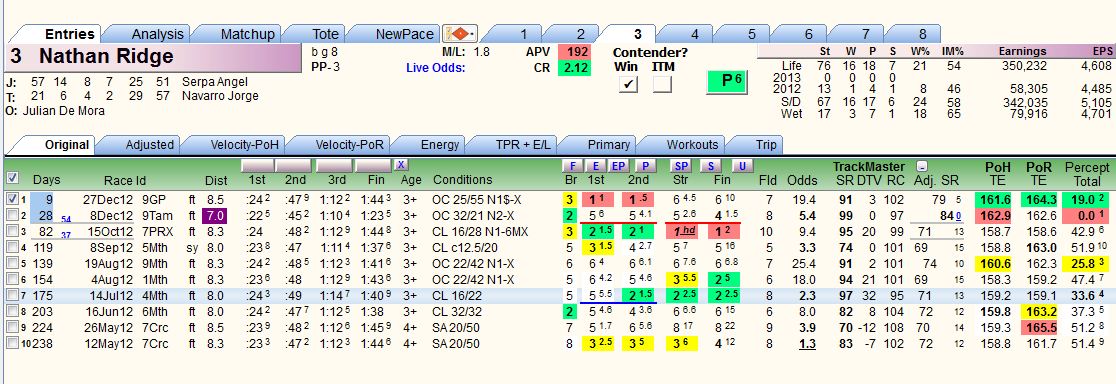Image resolution: width=1116 pixels, height=384 pixels.
Task: Click the EP filter button
Action: click(618, 166)
